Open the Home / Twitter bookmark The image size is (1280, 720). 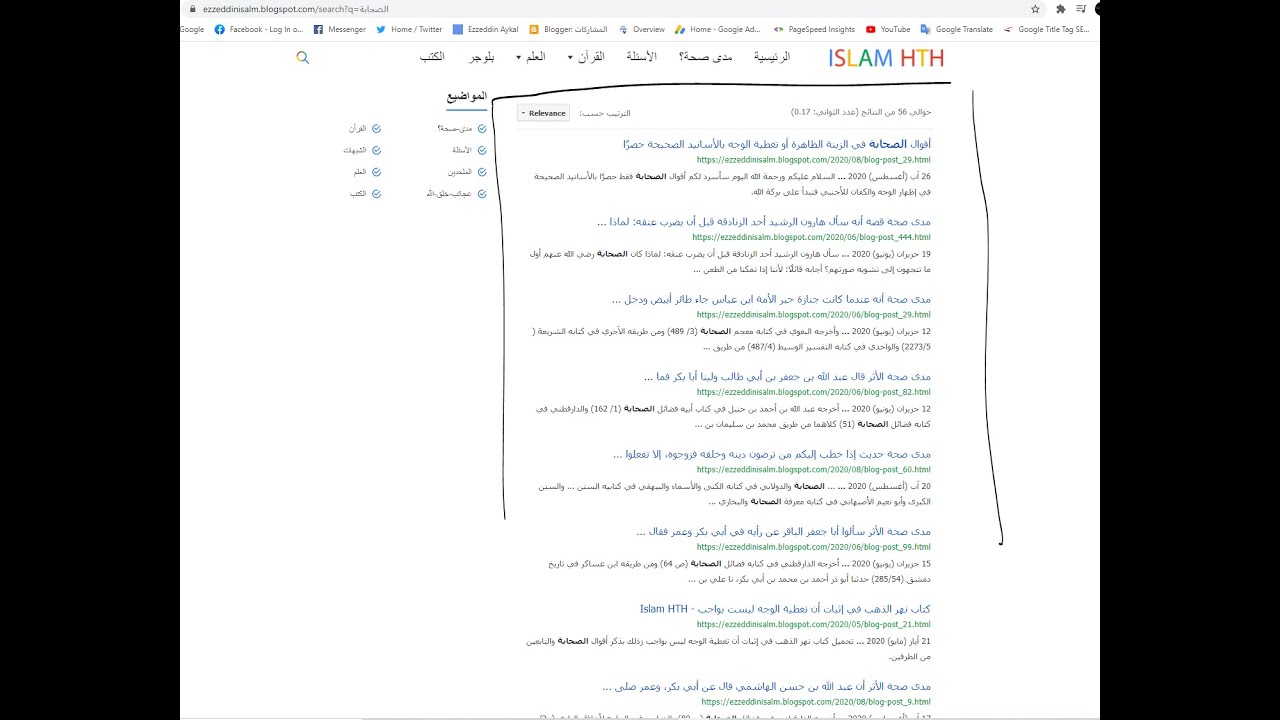409,30
